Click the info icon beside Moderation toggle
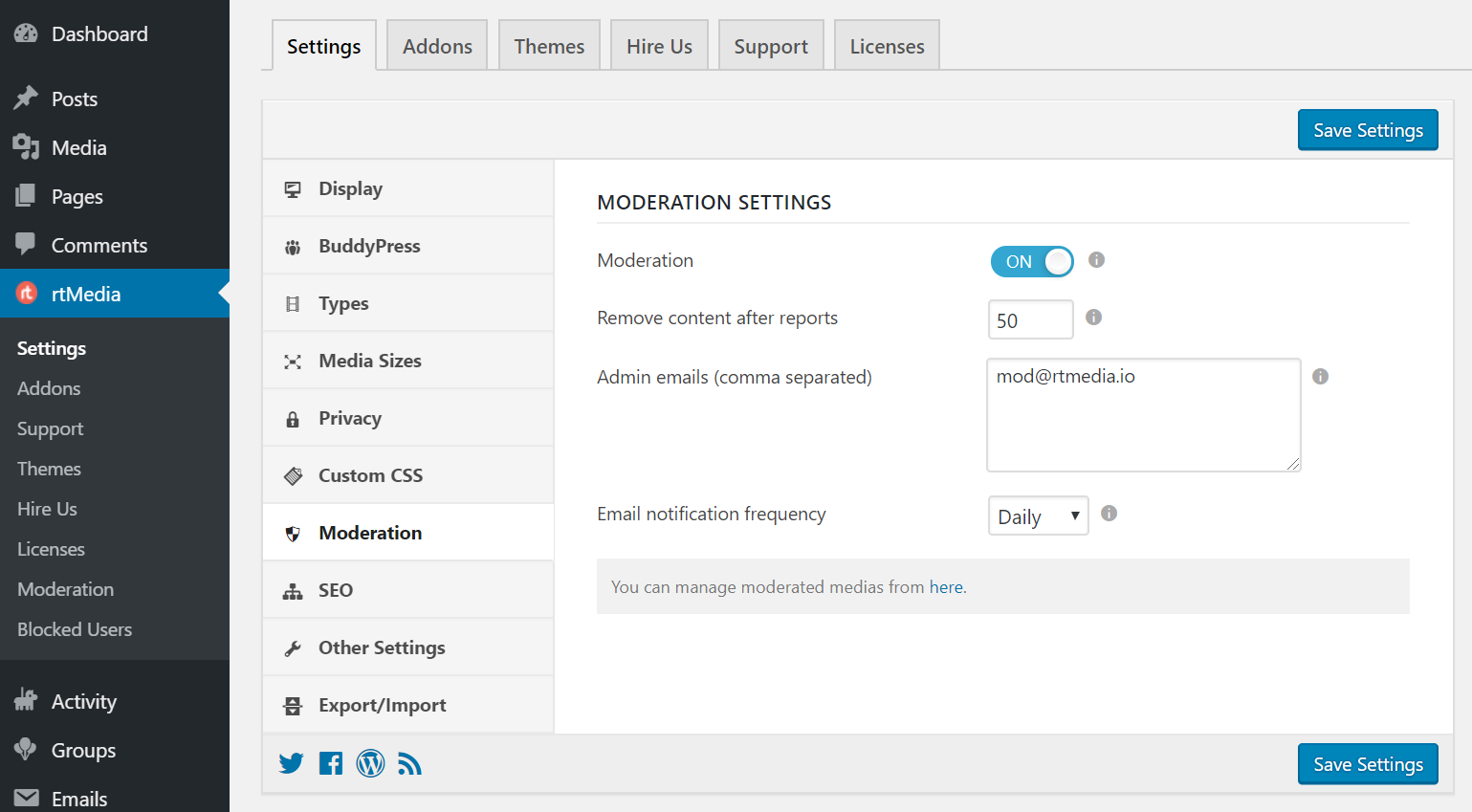The image size is (1472, 812). 1096,260
